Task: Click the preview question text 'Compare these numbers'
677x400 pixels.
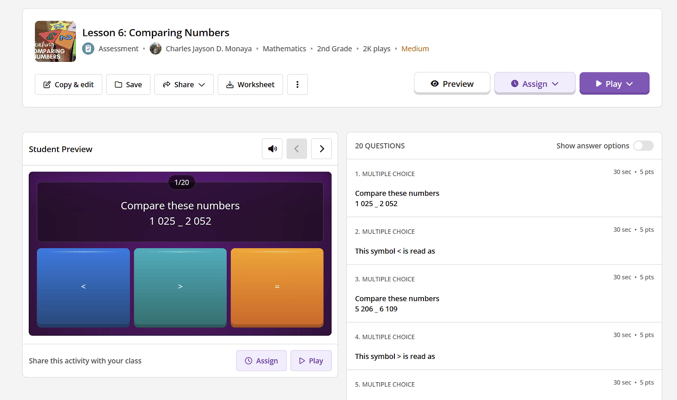Action: pos(180,206)
